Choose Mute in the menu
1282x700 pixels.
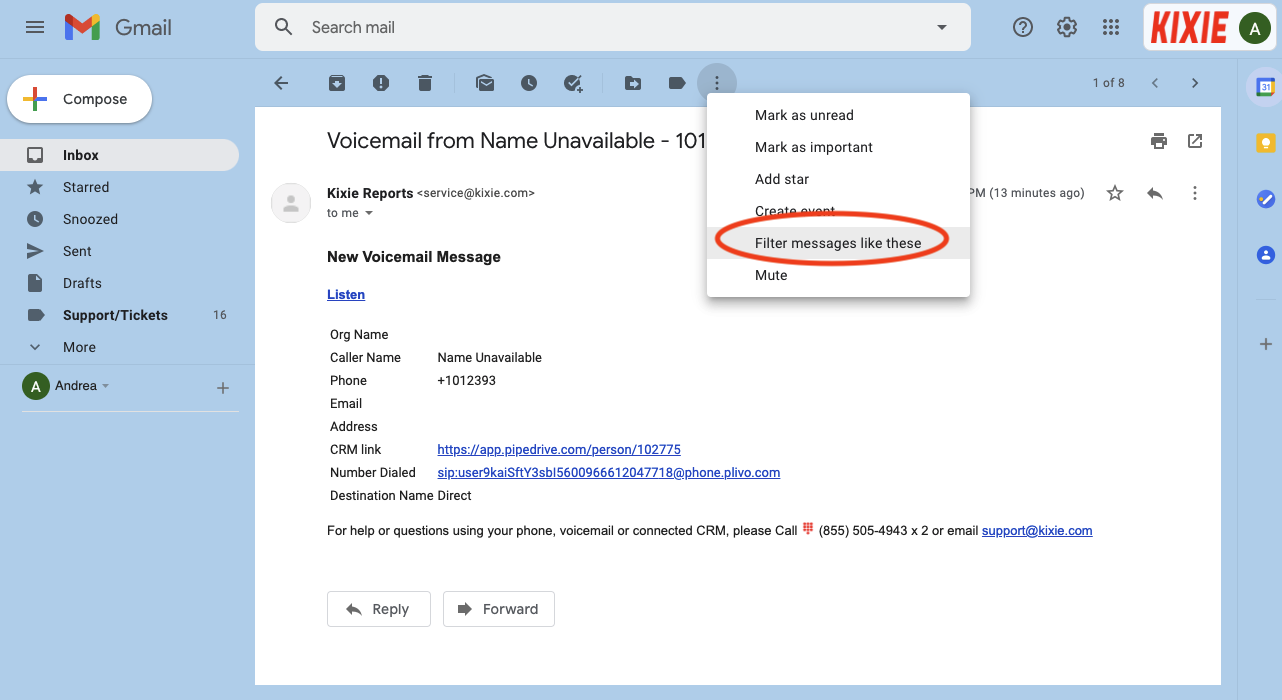click(x=838, y=275)
